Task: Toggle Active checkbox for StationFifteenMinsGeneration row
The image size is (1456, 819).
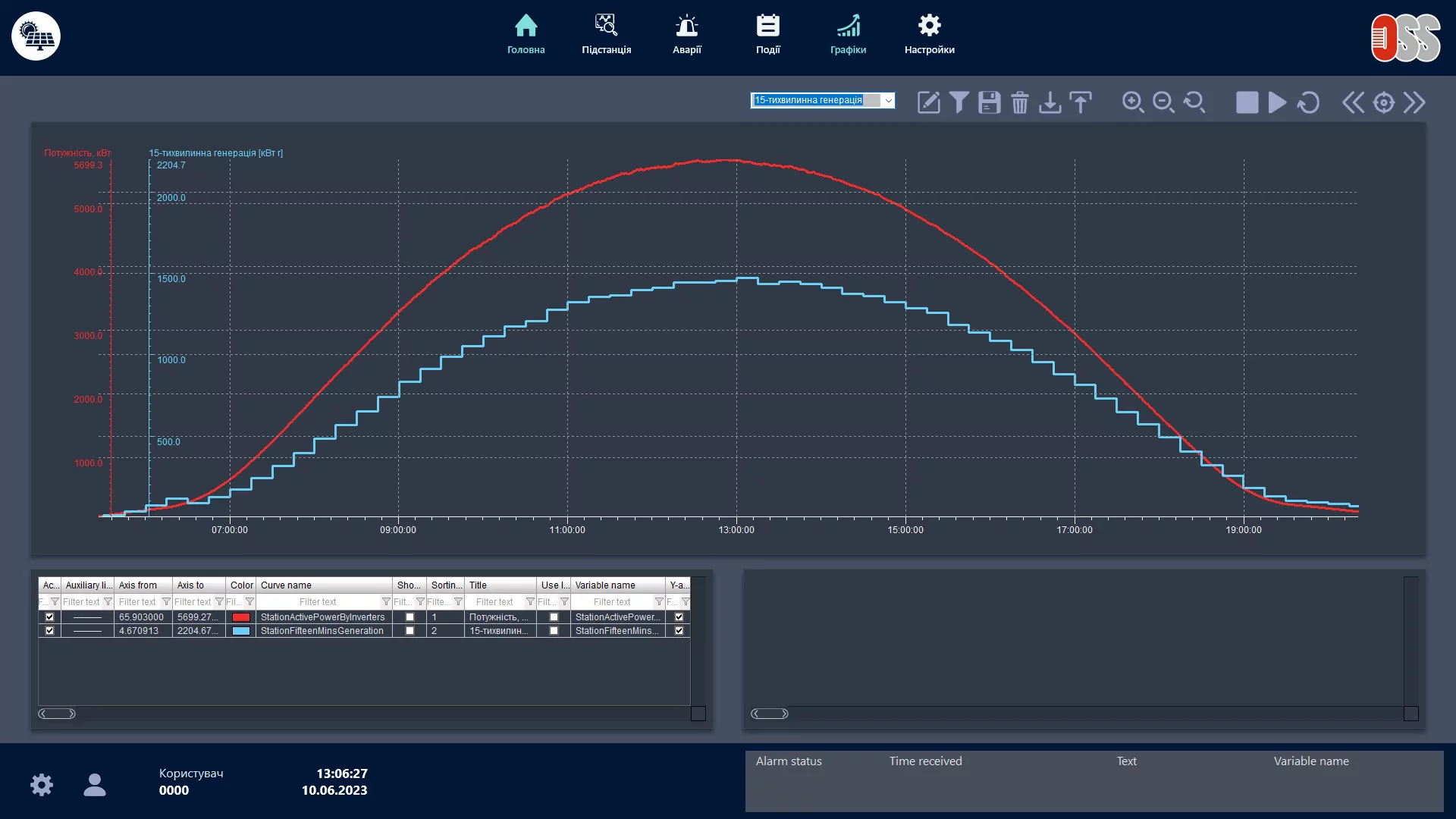Action: pos(49,631)
